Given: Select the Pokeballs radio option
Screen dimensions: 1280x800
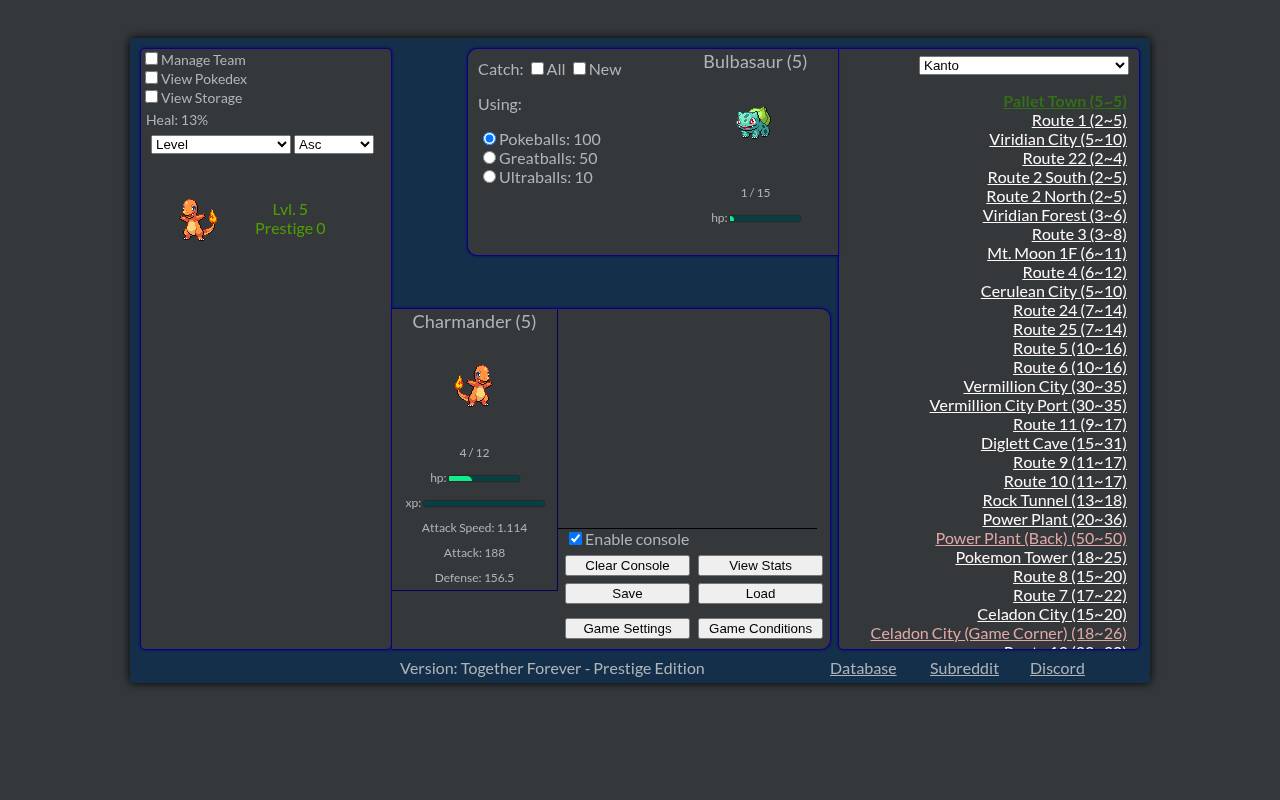Looking at the screenshot, I should [489, 138].
